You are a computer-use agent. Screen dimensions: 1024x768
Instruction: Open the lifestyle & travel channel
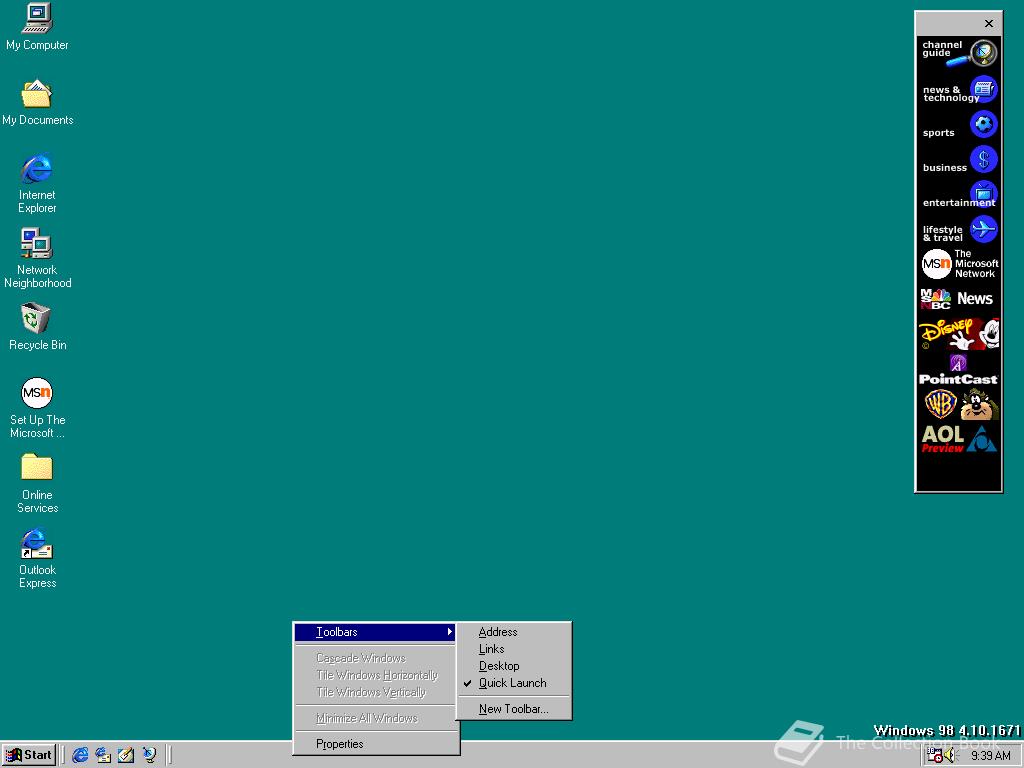pos(959,230)
